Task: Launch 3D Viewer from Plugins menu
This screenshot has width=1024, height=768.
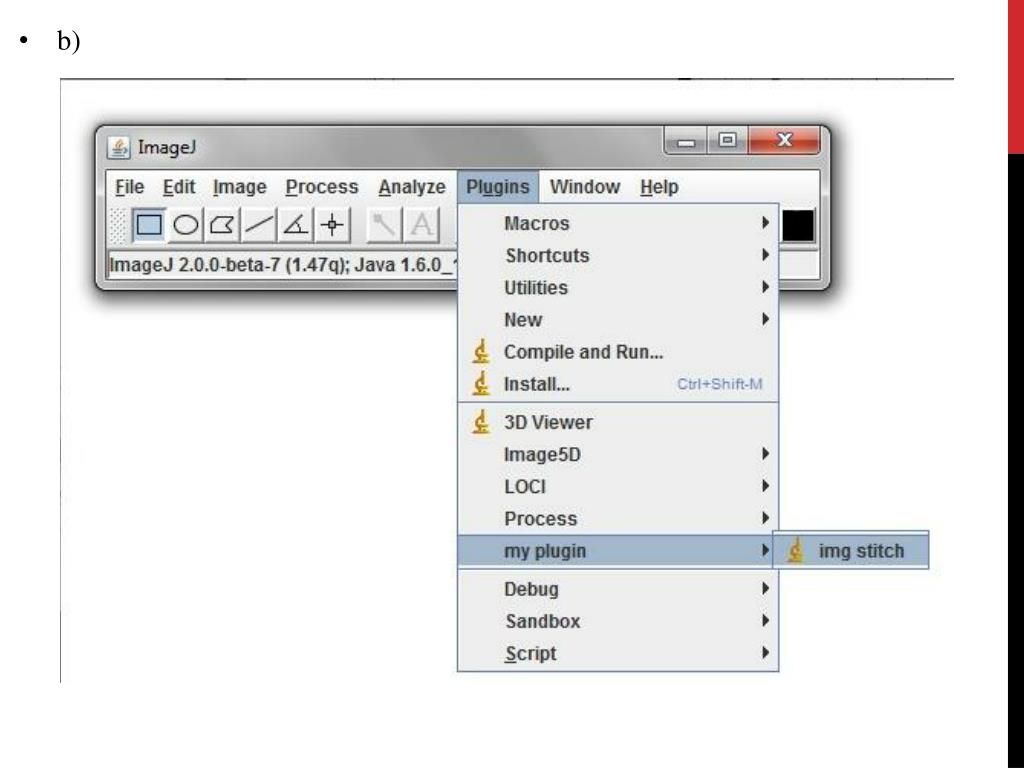Action: (x=618, y=422)
